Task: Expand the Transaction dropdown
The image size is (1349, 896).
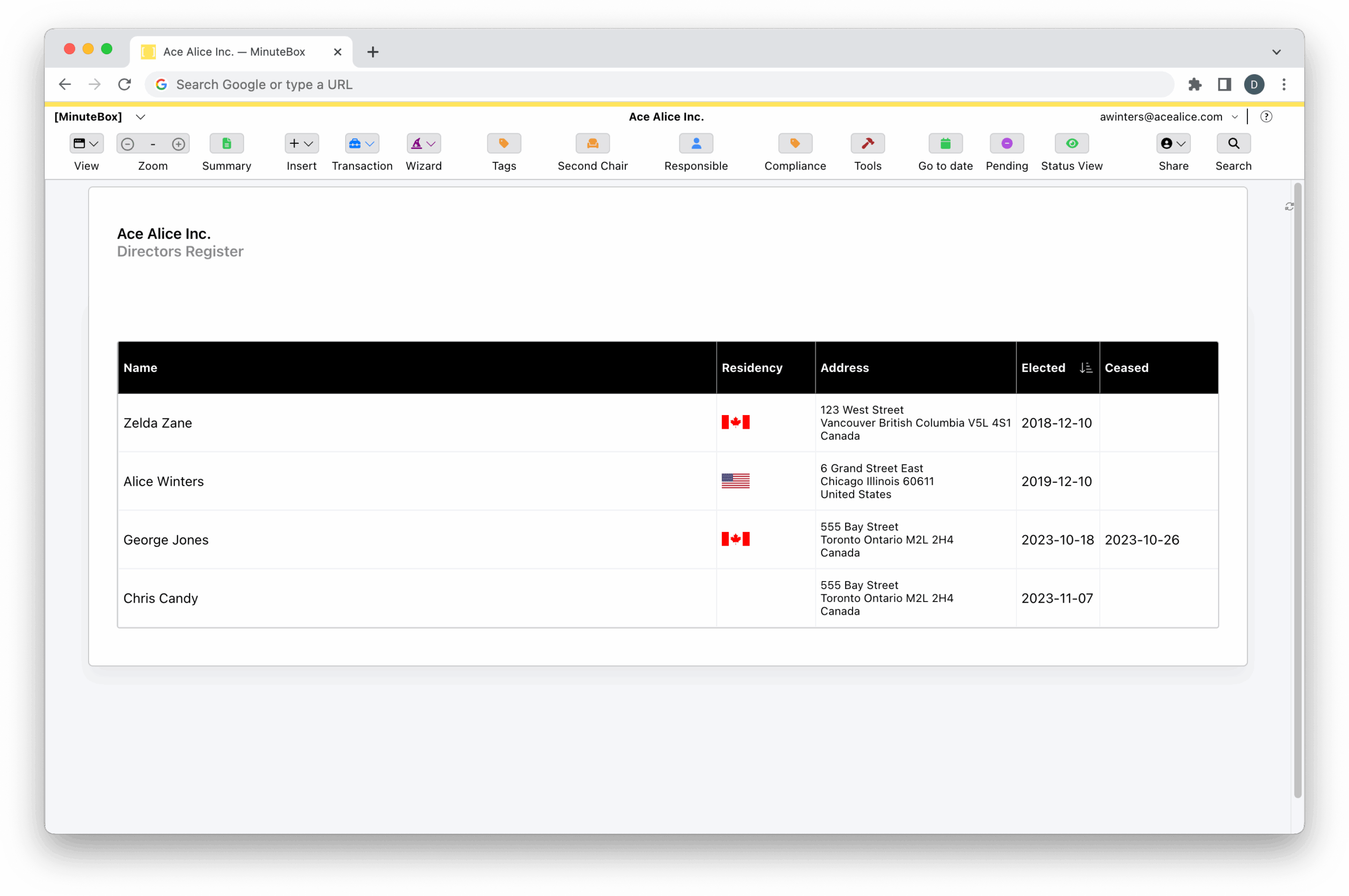Action: click(362, 143)
